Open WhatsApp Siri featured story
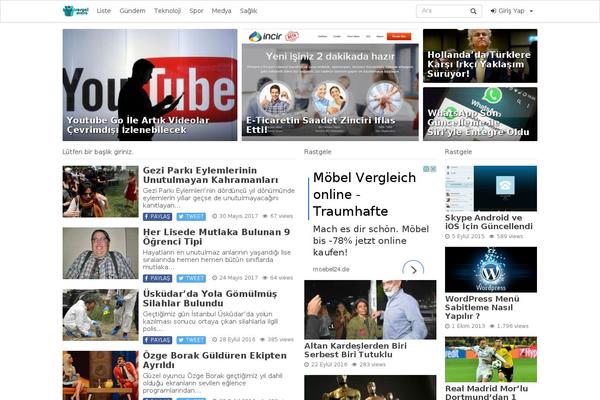 (x=480, y=114)
